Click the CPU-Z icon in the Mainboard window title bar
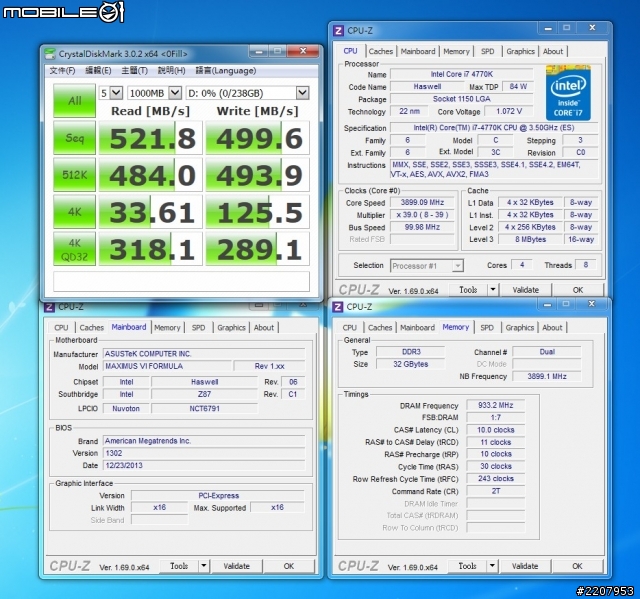640x599 pixels. [49, 307]
